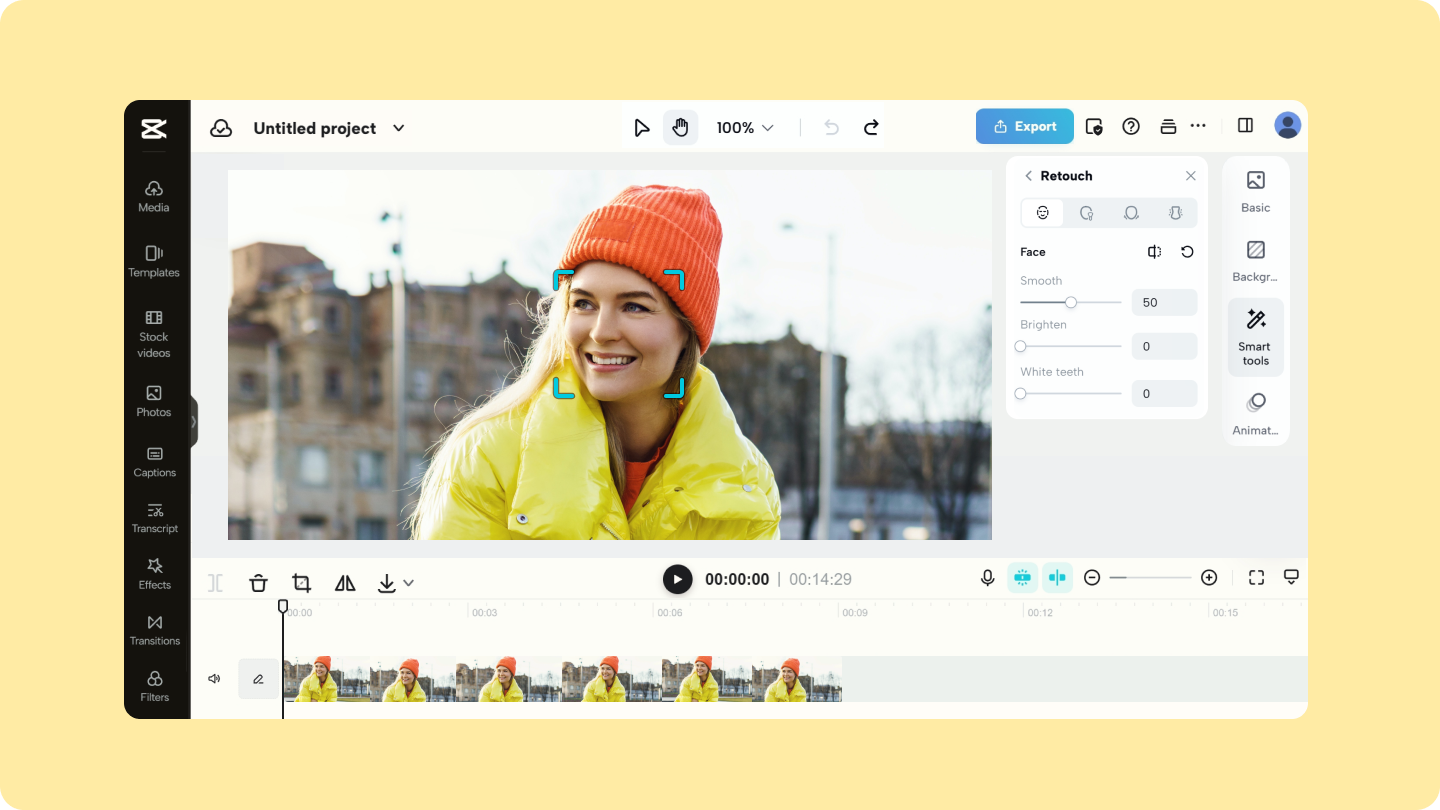Enter fullscreen preview mode
1440x810 pixels.
[x=1257, y=577]
